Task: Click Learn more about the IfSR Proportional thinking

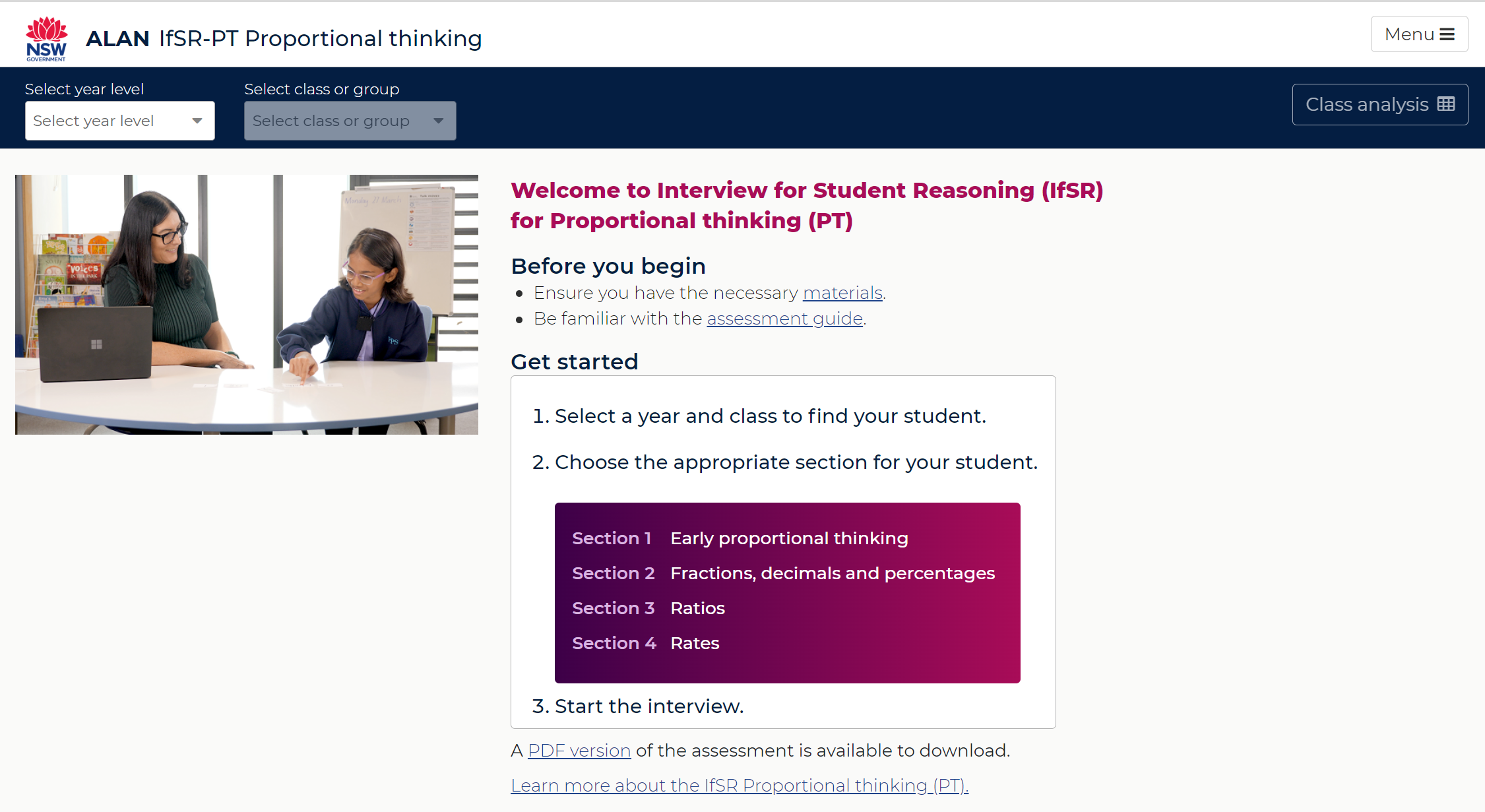Action: 739,786
